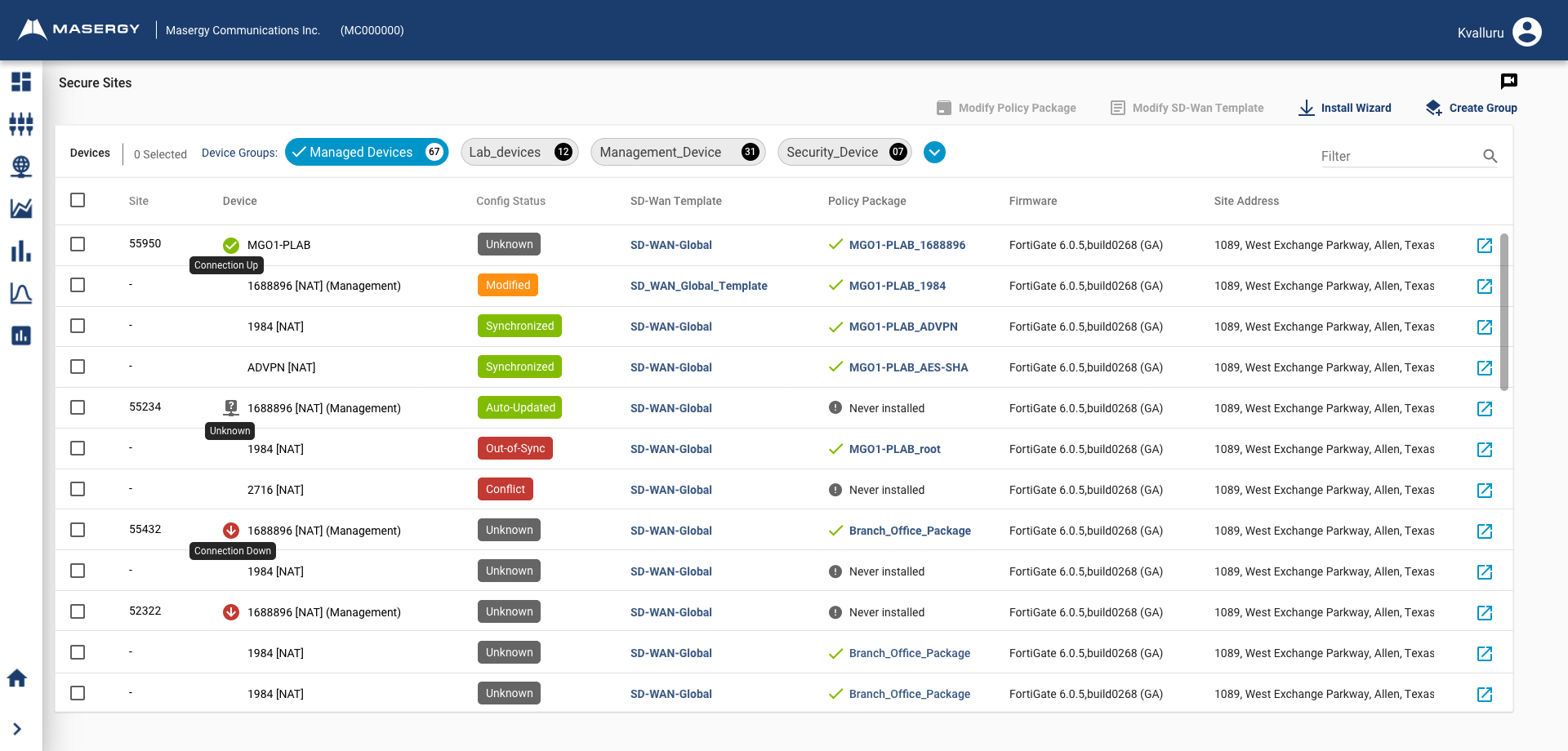Click the filter search magnifier icon
Screen dimensions: 1568x751
tap(1491, 156)
